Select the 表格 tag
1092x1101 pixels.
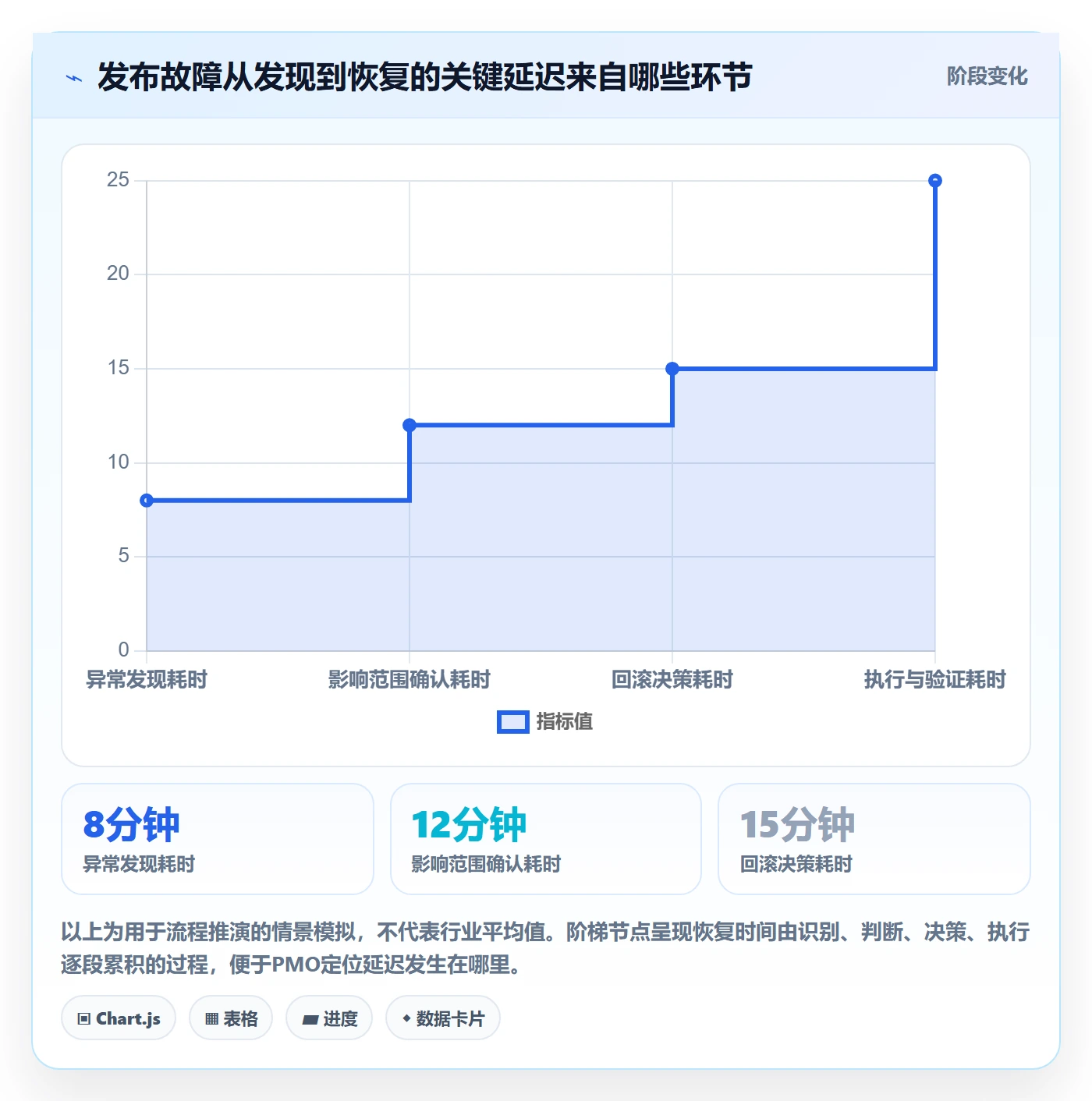pyautogui.click(x=231, y=1018)
